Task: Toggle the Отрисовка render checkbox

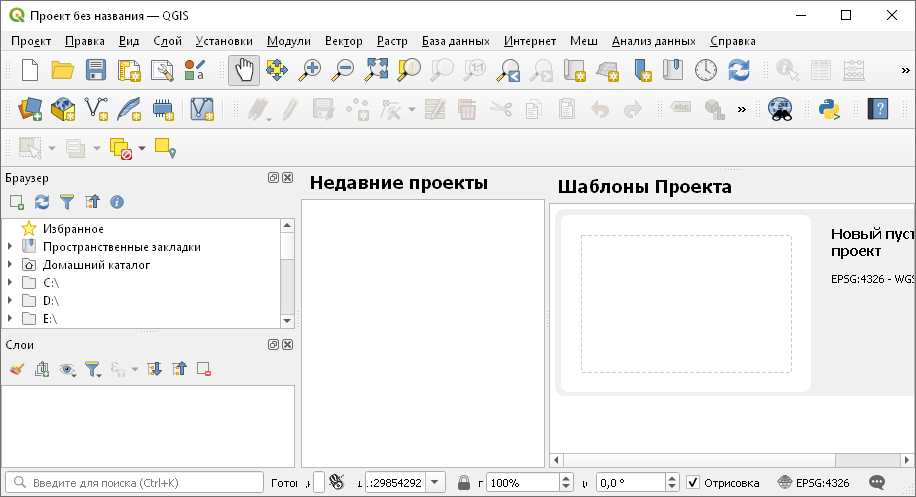Action: 693,482
